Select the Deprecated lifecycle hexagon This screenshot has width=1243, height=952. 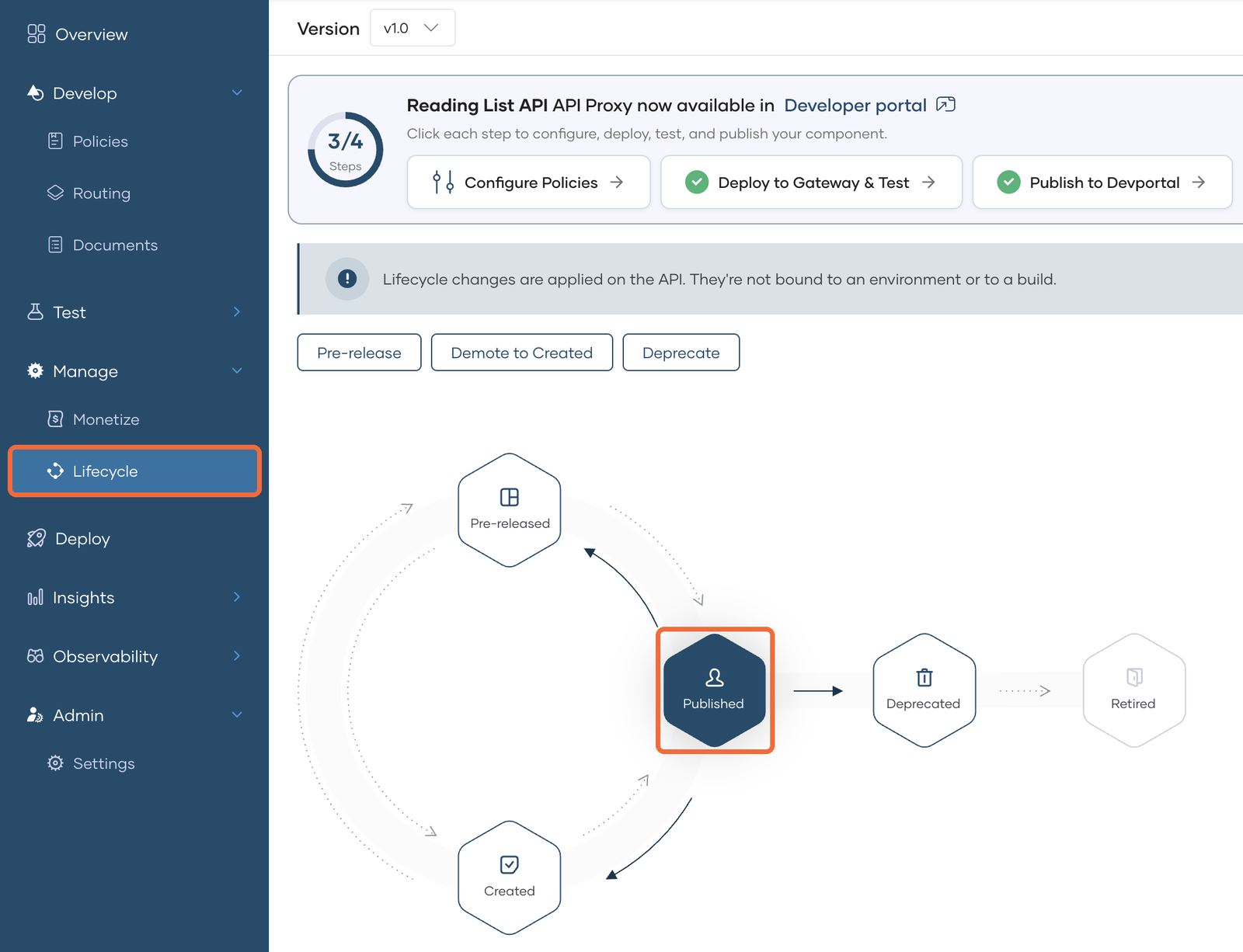coord(924,690)
